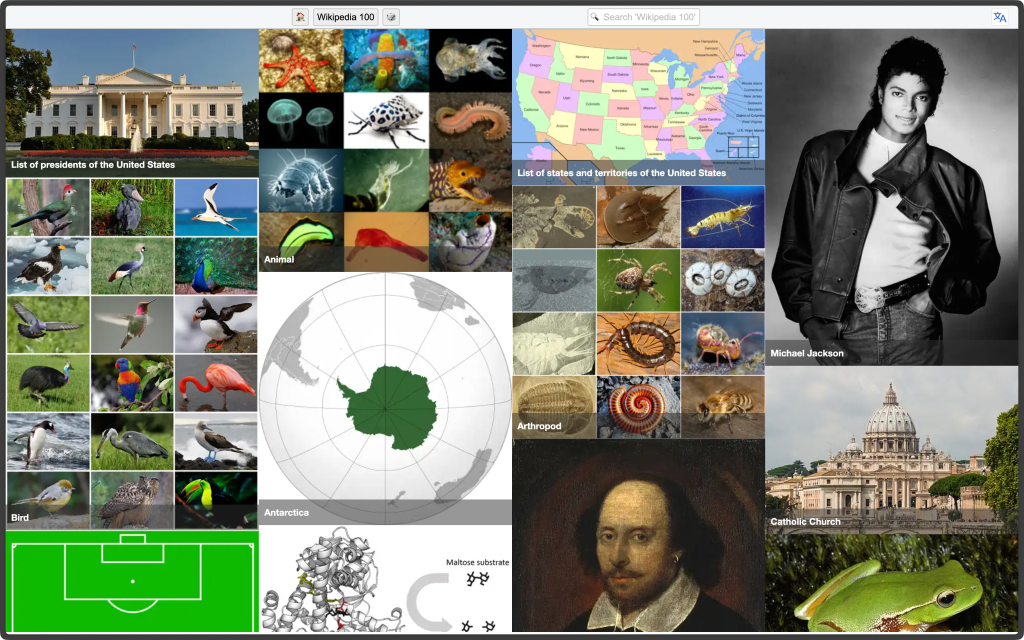1024x640 pixels.
Task: Focus the Search 'Wikipedia 100' field
Action: (x=650, y=17)
